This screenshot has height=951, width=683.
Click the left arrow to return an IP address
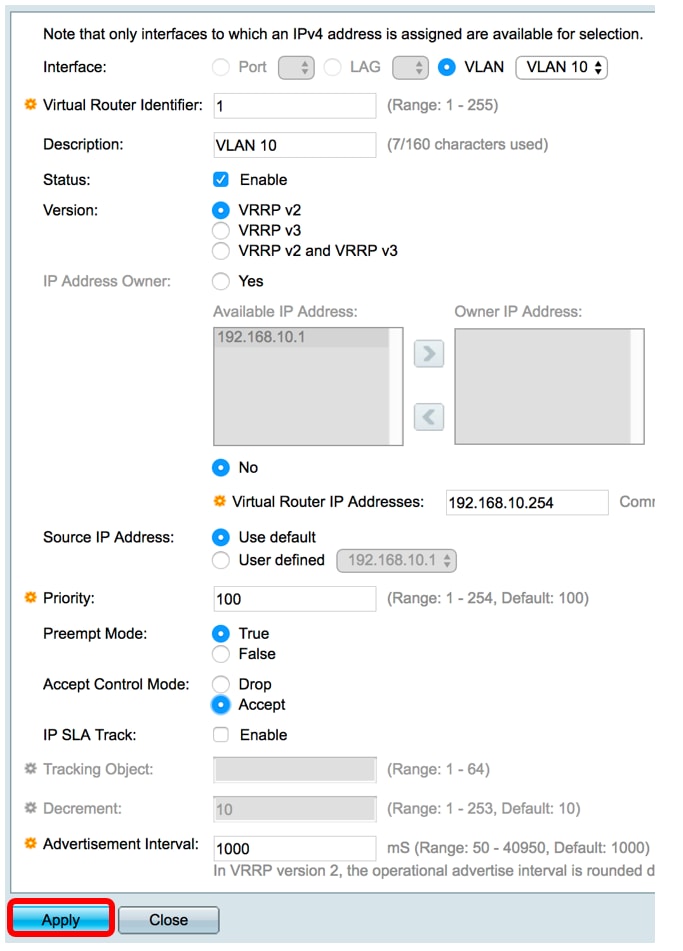point(428,417)
